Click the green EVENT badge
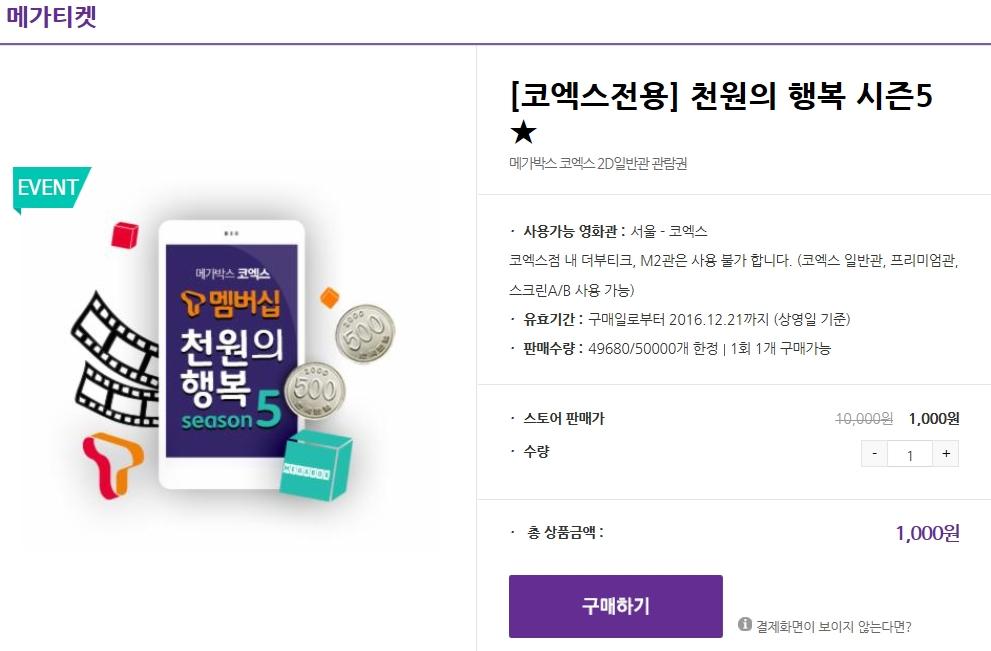Screen dimensions: 991x651 pos(51,188)
